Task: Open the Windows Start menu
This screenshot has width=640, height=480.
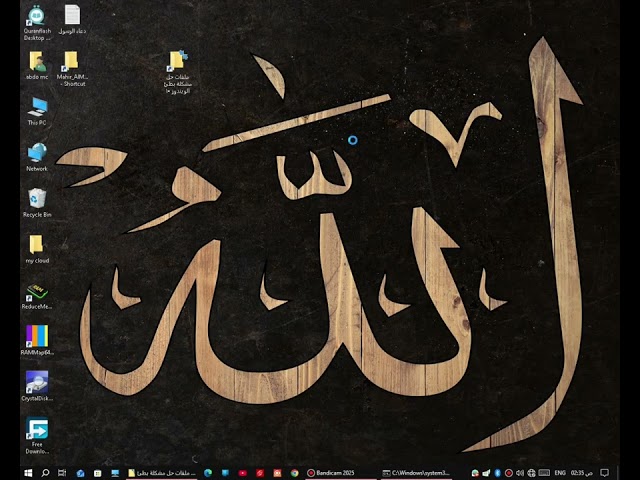Action: (x=28, y=473)
